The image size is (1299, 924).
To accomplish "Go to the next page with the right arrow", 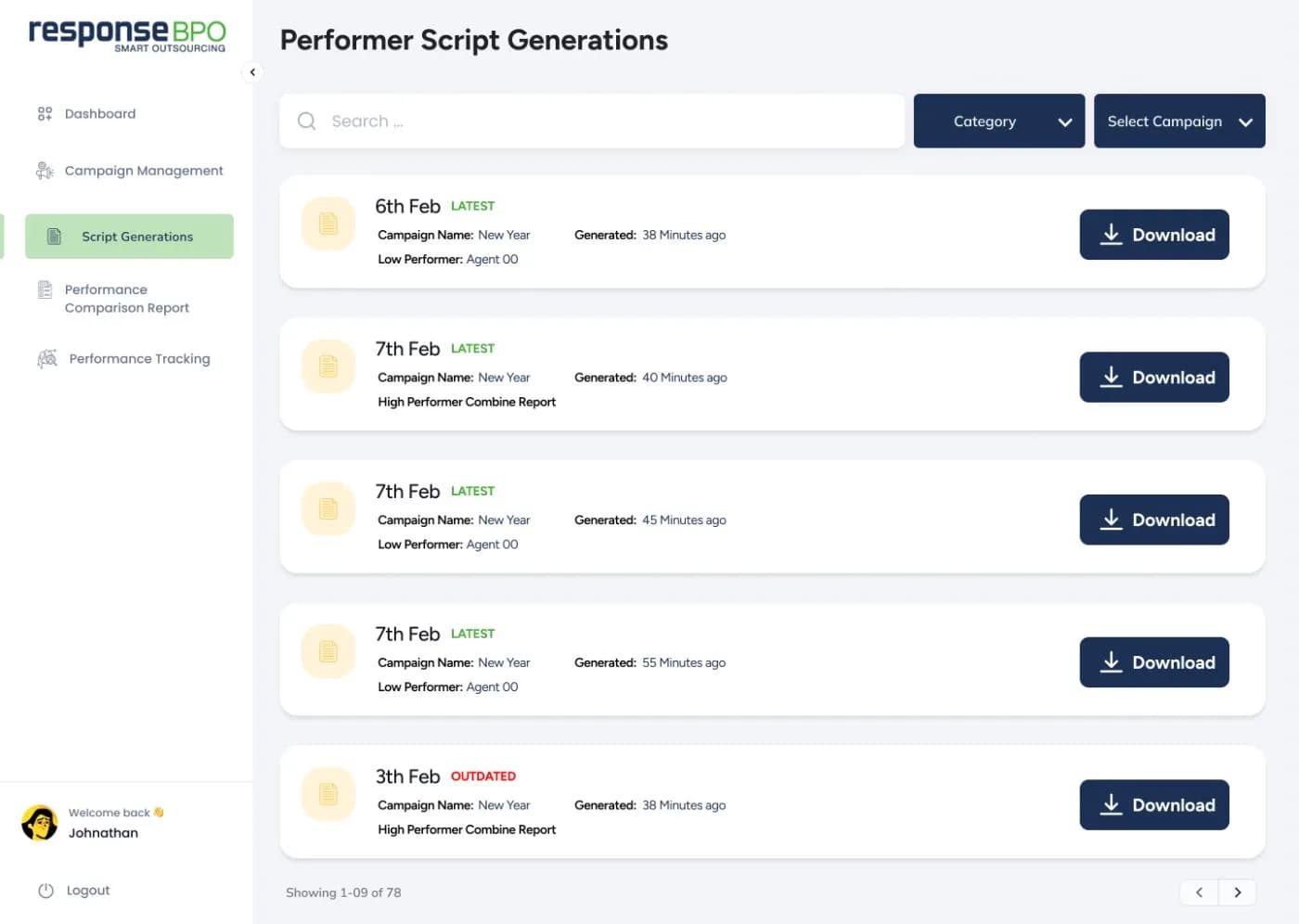I will tap(1238, 892).
